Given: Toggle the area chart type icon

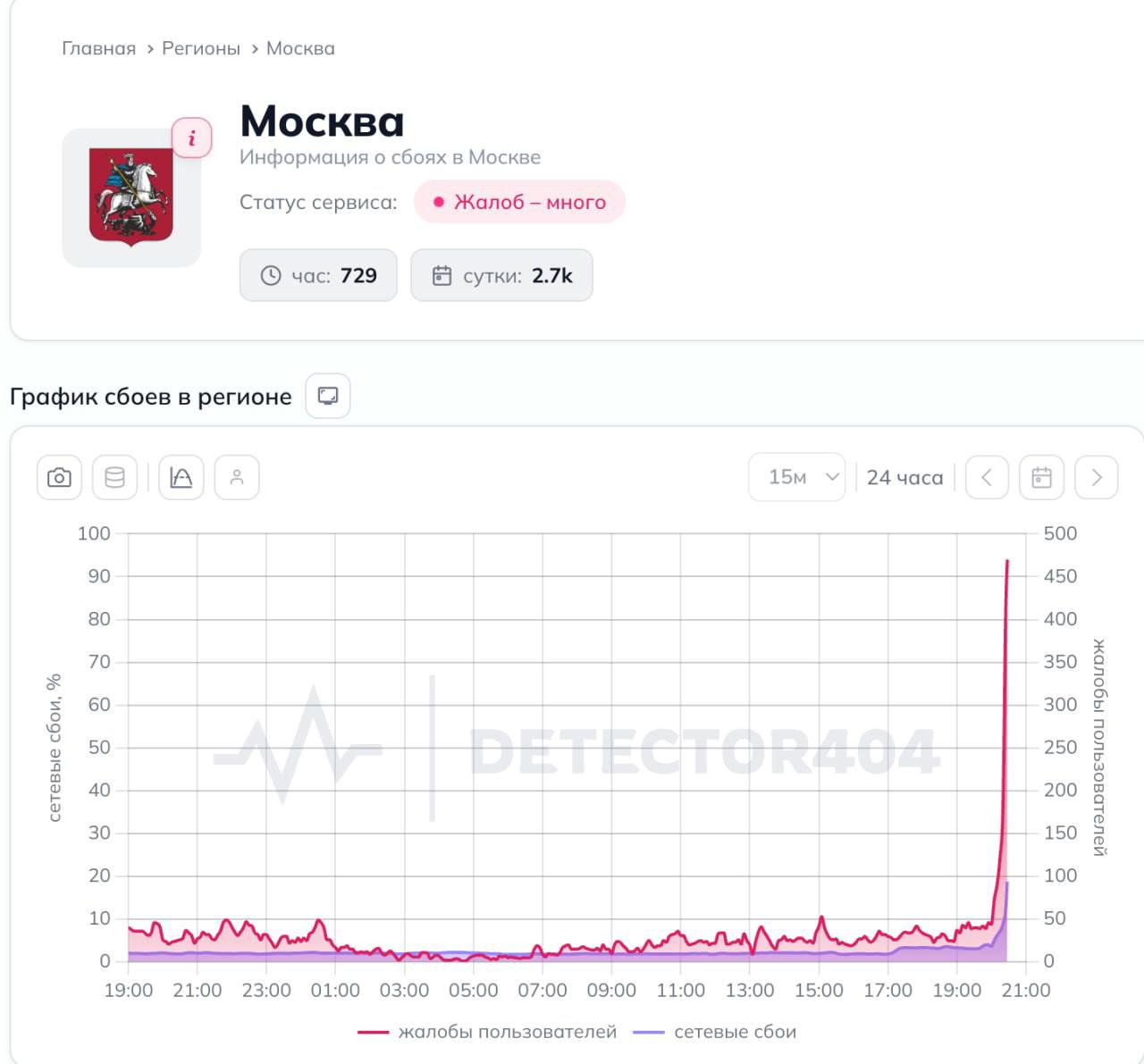Looking at the screenshot, I should pyautogui.click(x=181, y=477).
